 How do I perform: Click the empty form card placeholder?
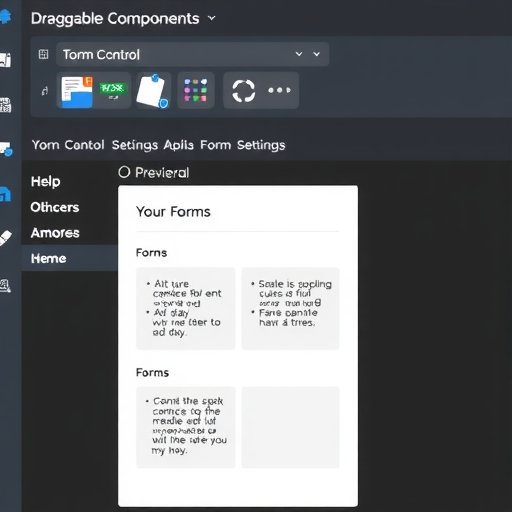(290, 427)
